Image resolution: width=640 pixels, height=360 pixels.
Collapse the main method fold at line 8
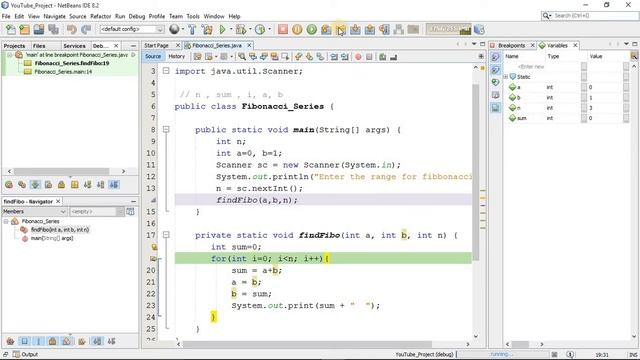click(166, 129)
